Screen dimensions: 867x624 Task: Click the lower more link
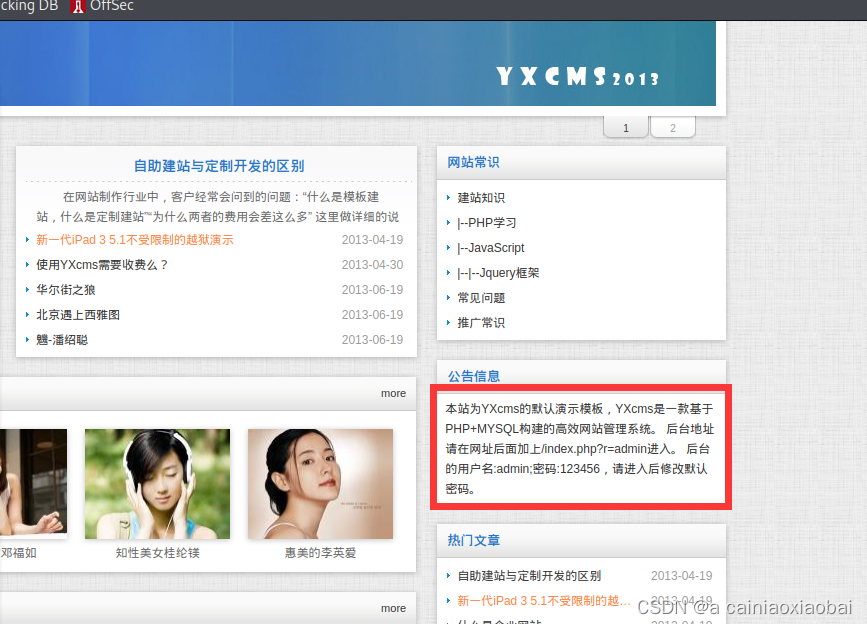393,608
